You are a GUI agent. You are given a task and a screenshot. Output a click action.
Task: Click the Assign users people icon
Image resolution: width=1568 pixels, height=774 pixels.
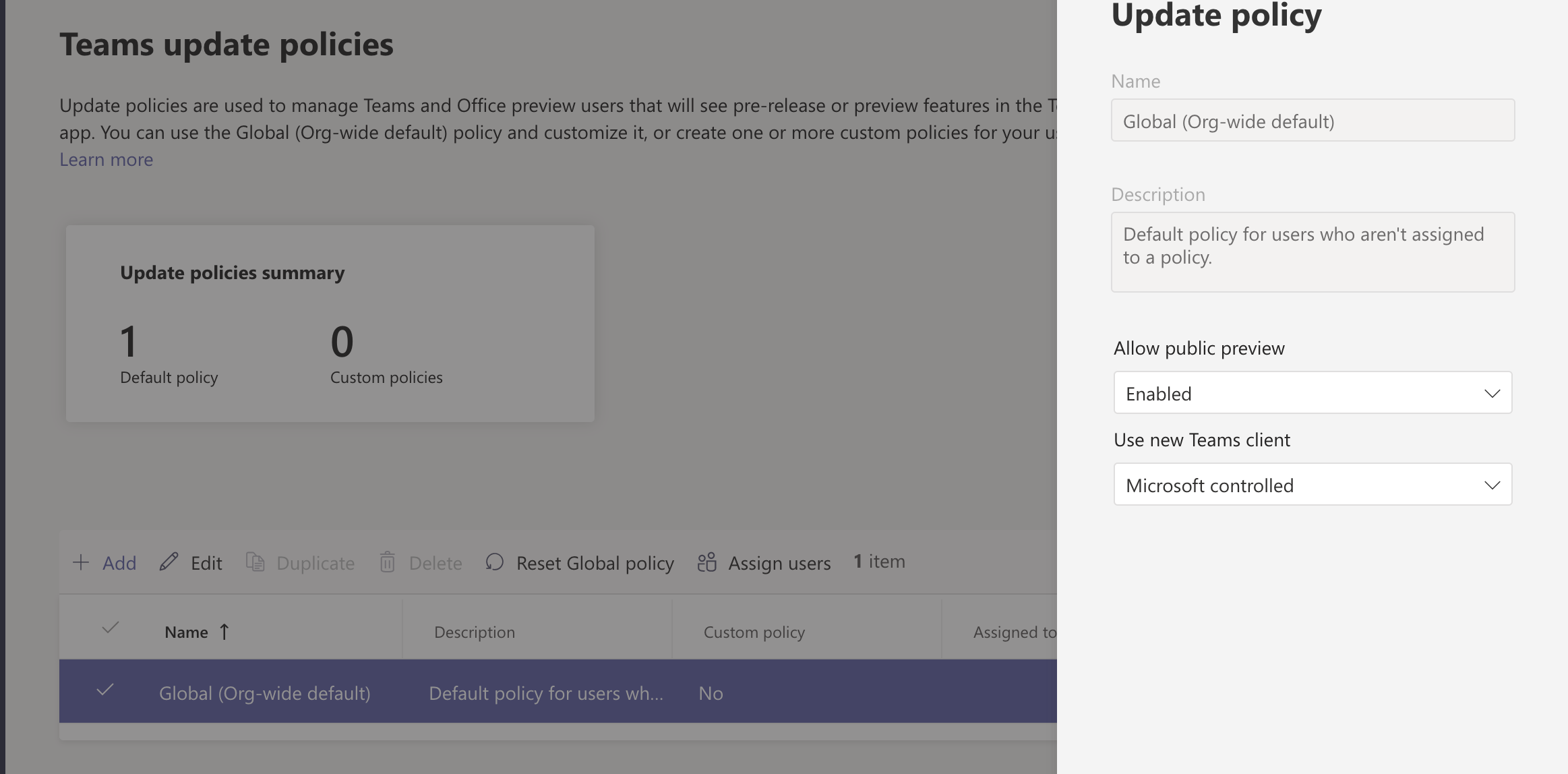click(x=706, y=562)
